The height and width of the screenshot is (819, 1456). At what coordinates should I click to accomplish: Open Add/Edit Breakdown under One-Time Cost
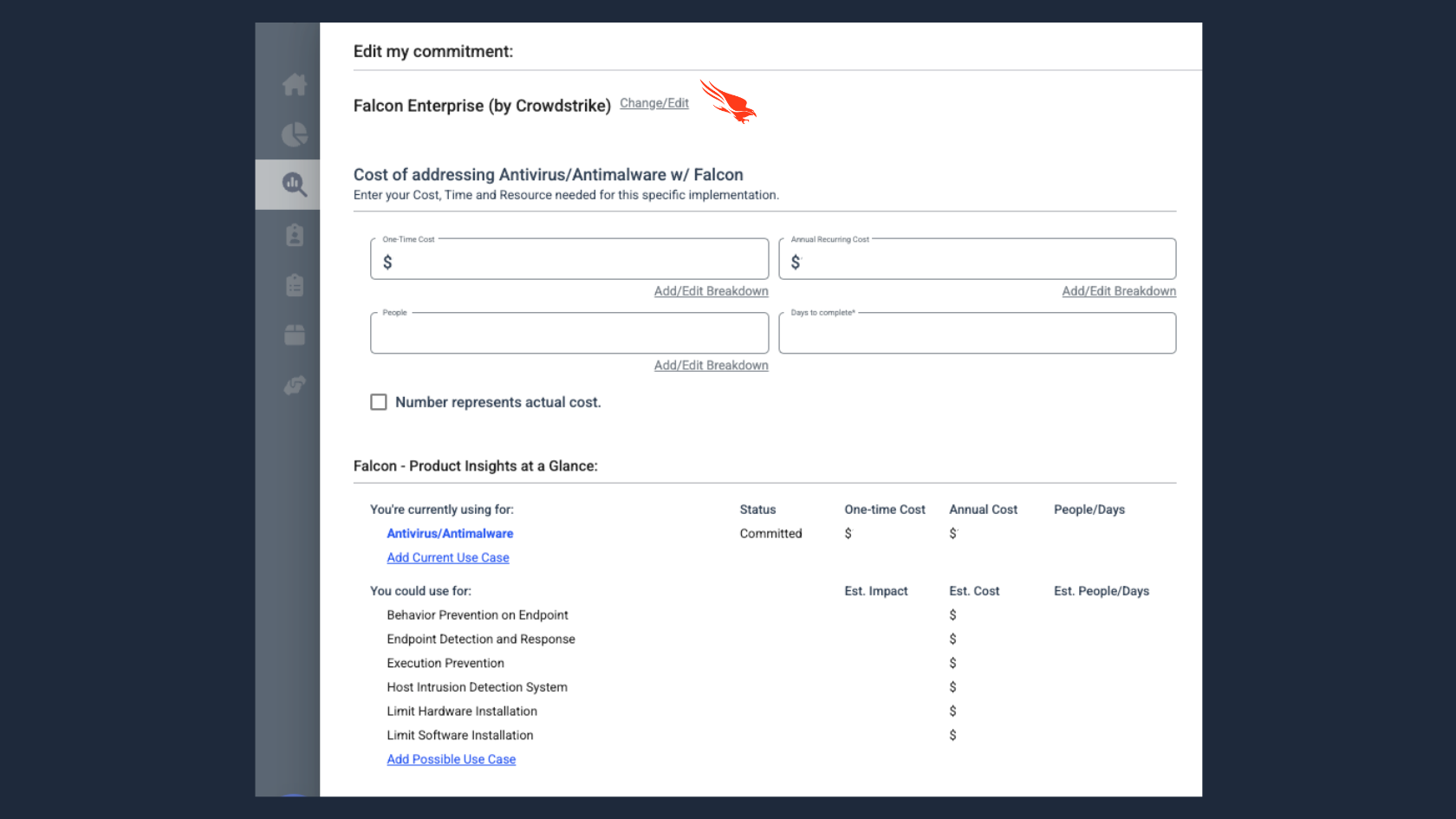712,291
